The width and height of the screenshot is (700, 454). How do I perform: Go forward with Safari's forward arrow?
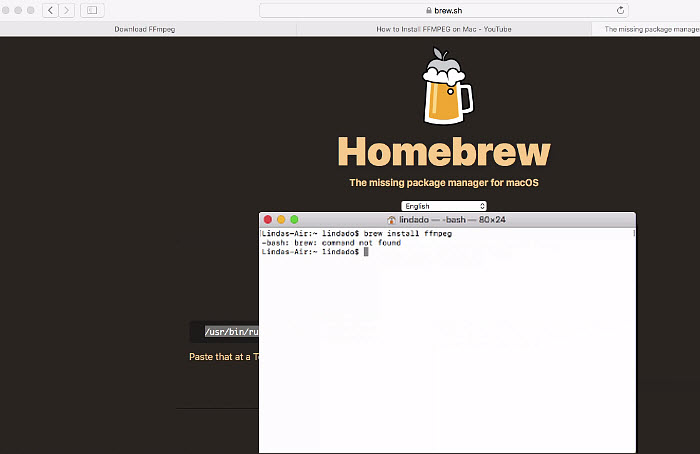pos(67,10)
